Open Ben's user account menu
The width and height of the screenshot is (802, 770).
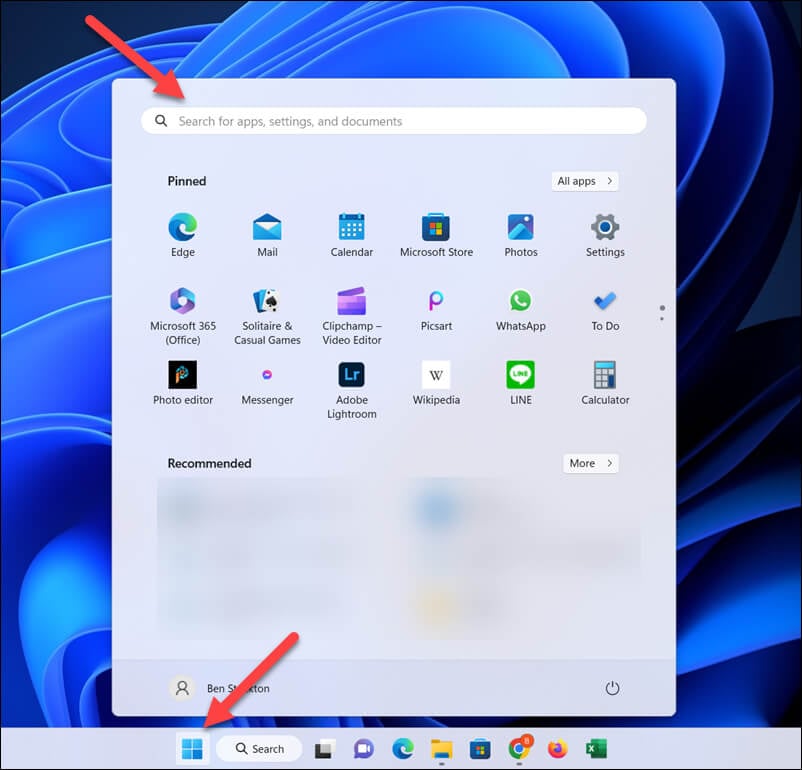click(220, 688)
